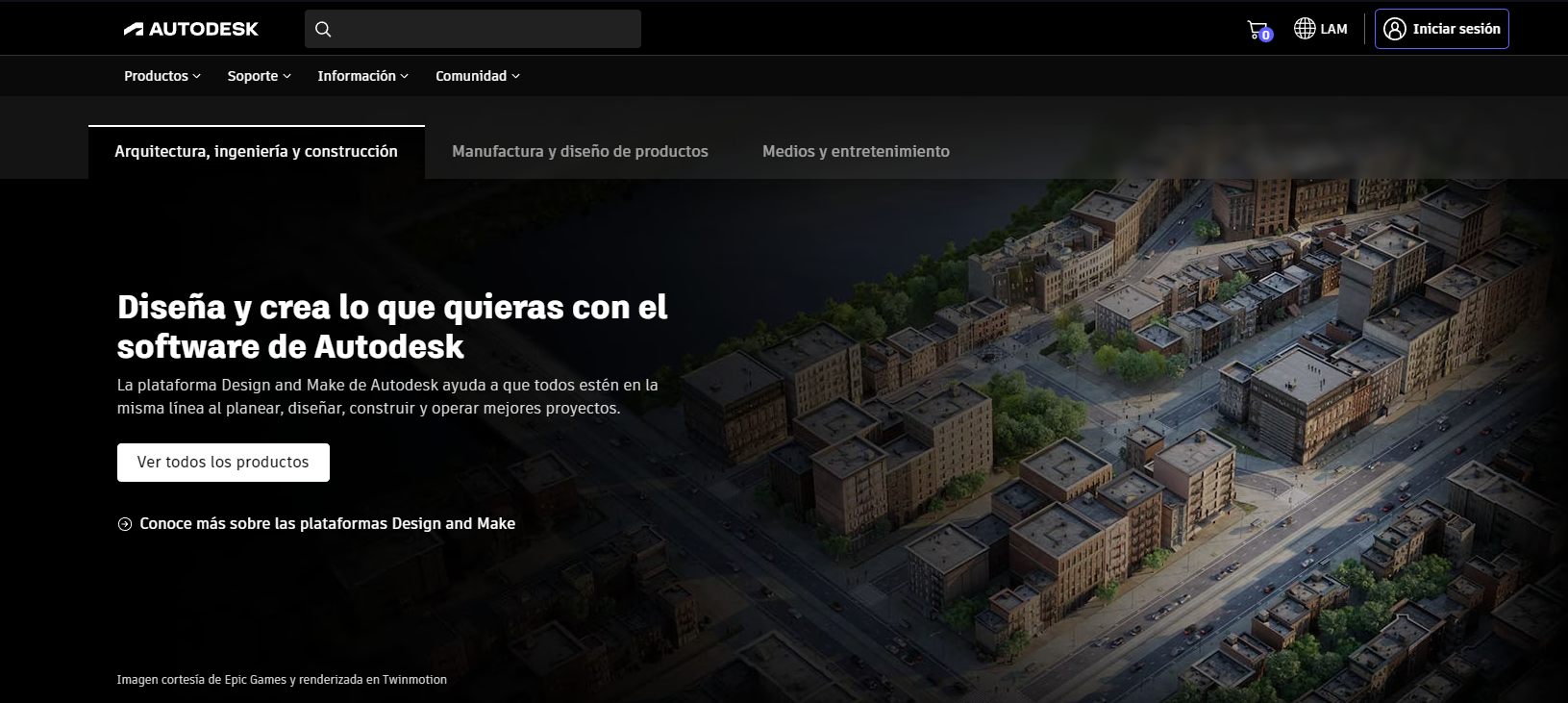The image size is (1568, 703).
Task: Click the Autodesk logo
Action: coord(191,29)
